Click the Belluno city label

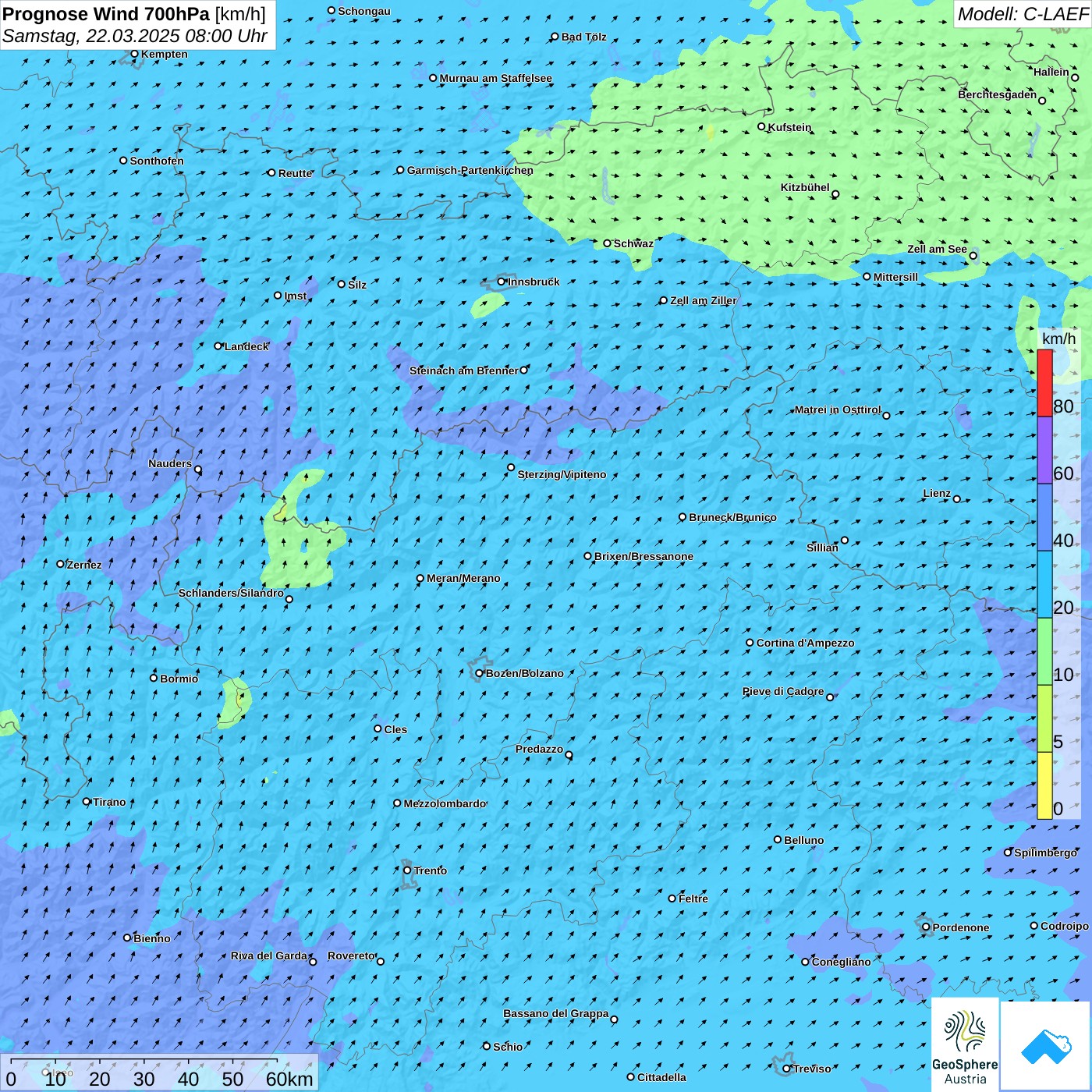click(x=804, y=840)
